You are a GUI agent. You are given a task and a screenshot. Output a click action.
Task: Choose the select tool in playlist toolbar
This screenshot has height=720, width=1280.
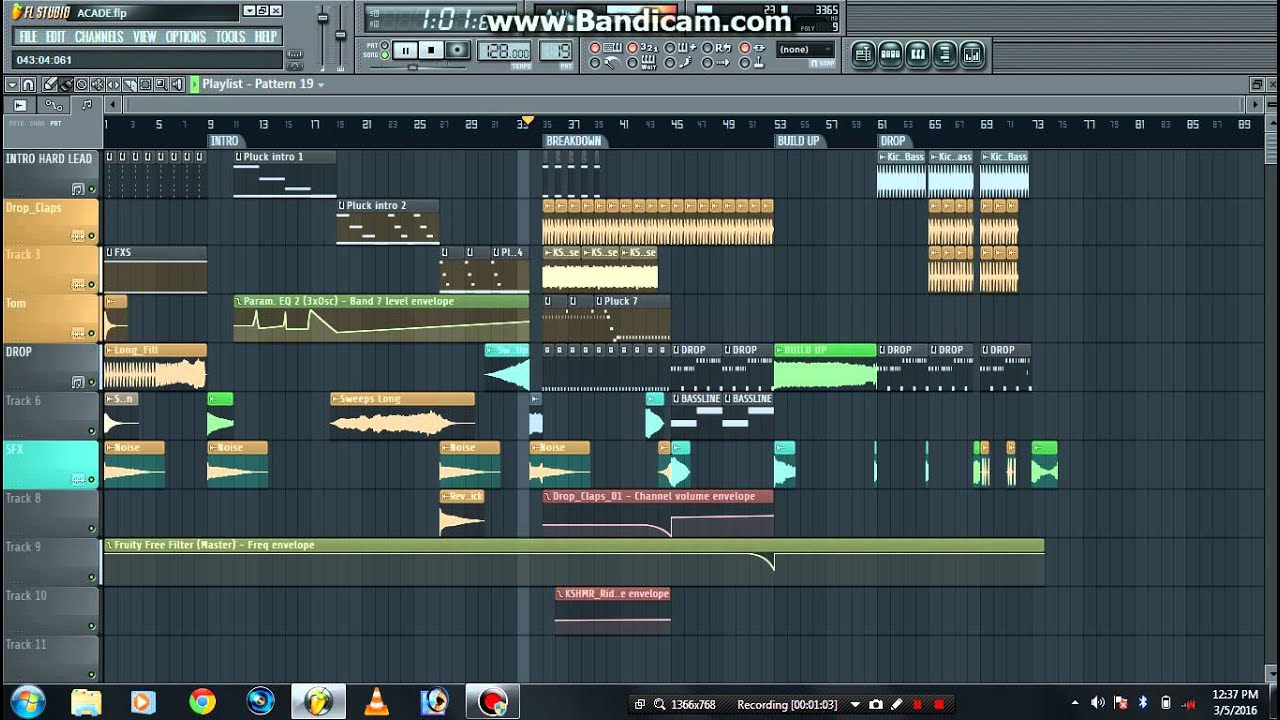(x=145, y=84)
